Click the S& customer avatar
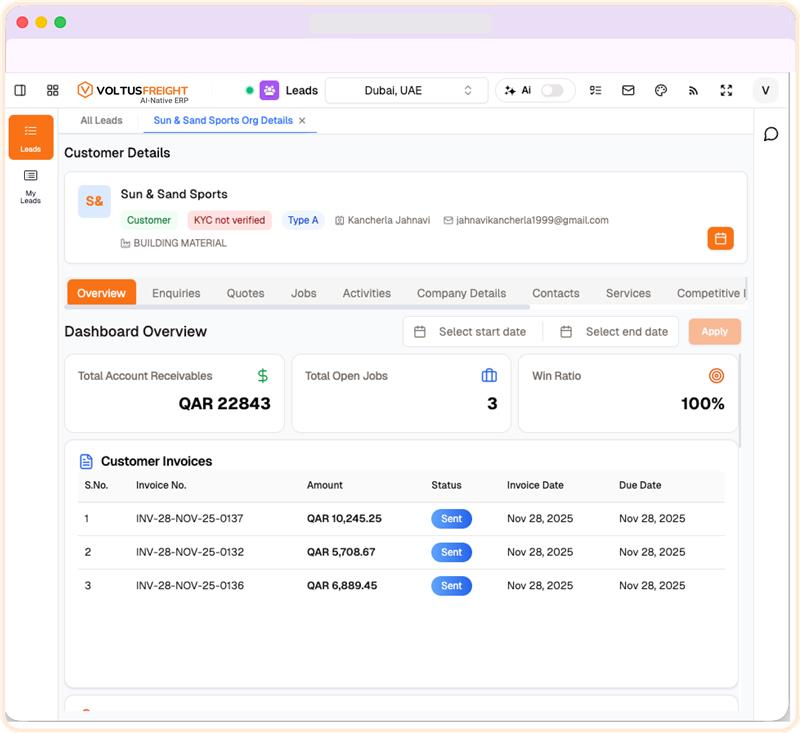Image resolution: width=800 pixels, height=733 pixels. click(x=94, y=201)
